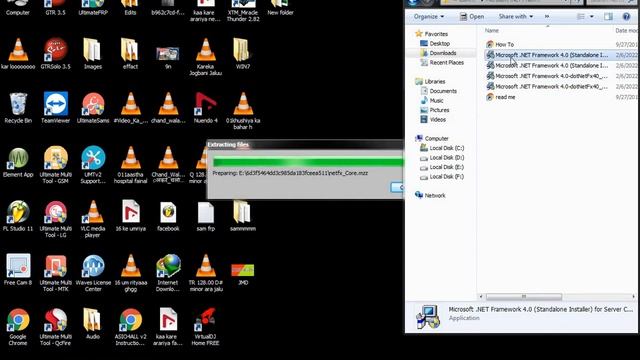Open the Pictures library
Screen dimensions: 640x360
435,110
